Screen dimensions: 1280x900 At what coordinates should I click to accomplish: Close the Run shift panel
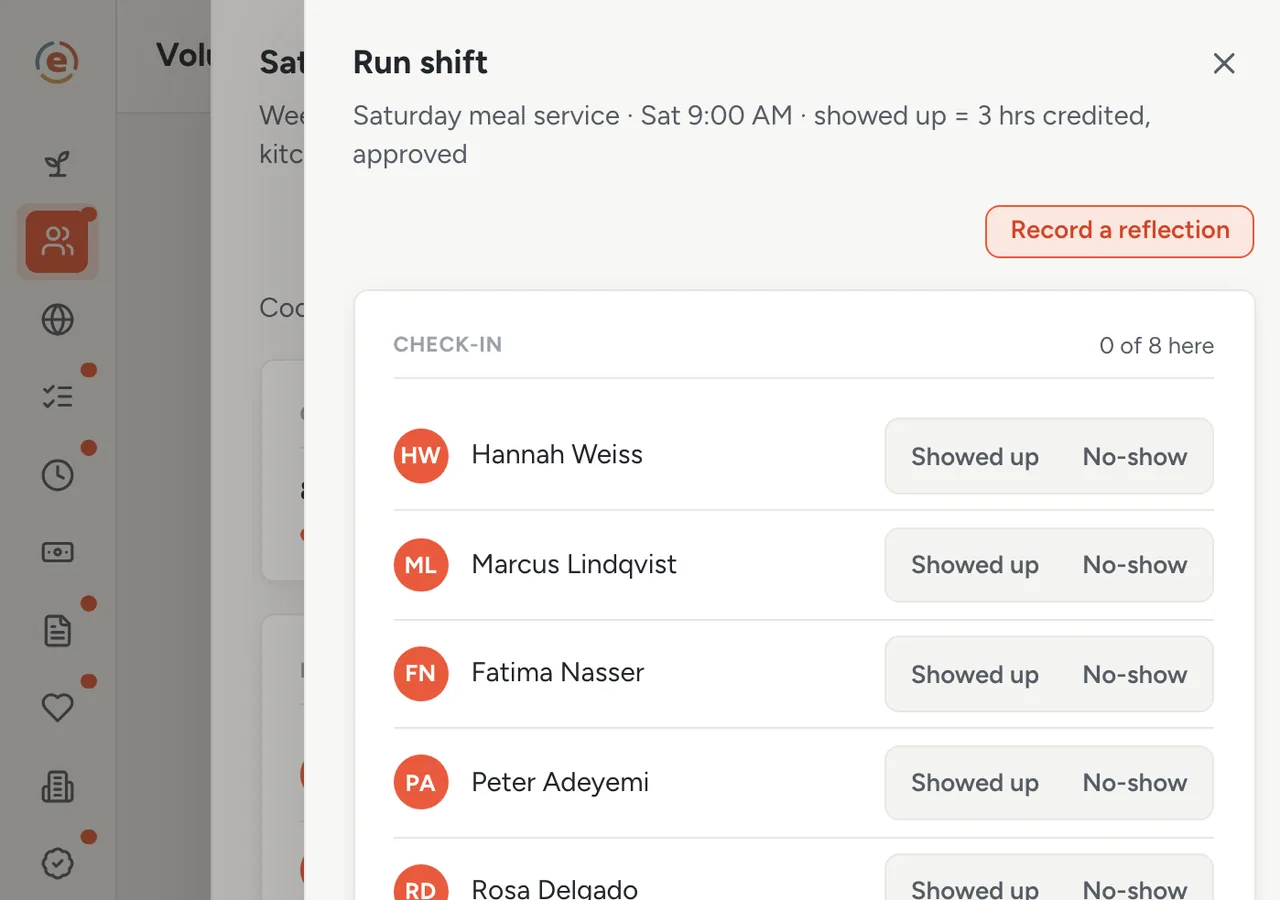coord(1224,63)
